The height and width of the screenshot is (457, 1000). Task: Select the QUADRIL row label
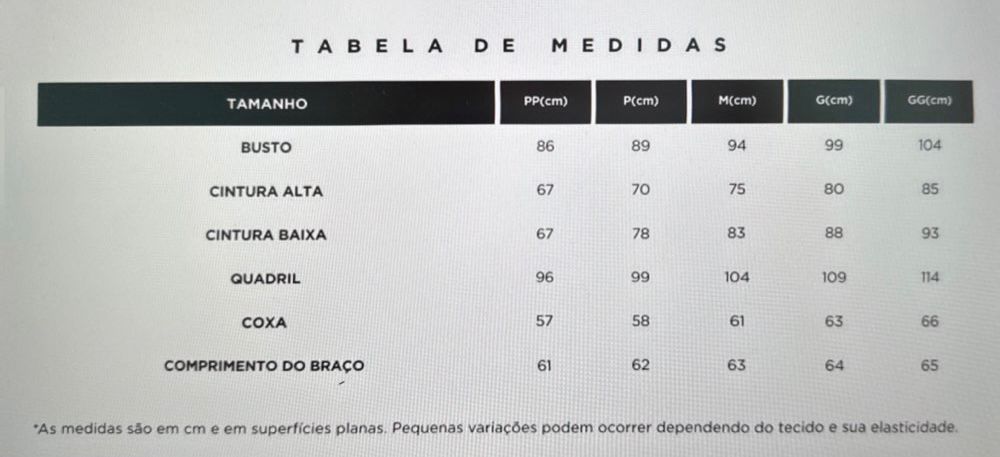[266, 279]
